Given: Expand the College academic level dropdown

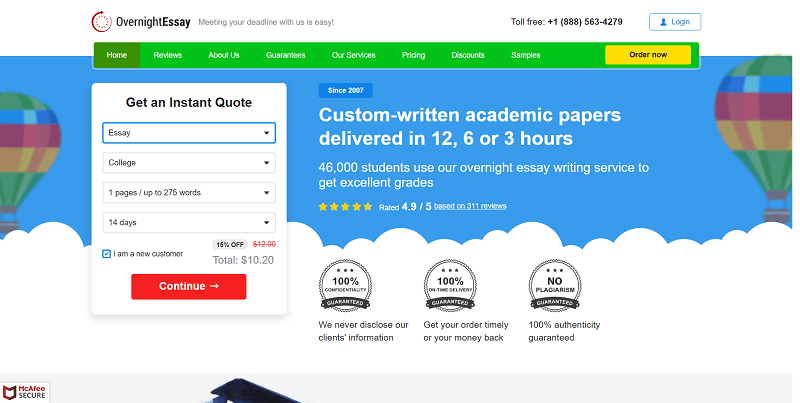Looking at the screenshot, I should point(189,163).
